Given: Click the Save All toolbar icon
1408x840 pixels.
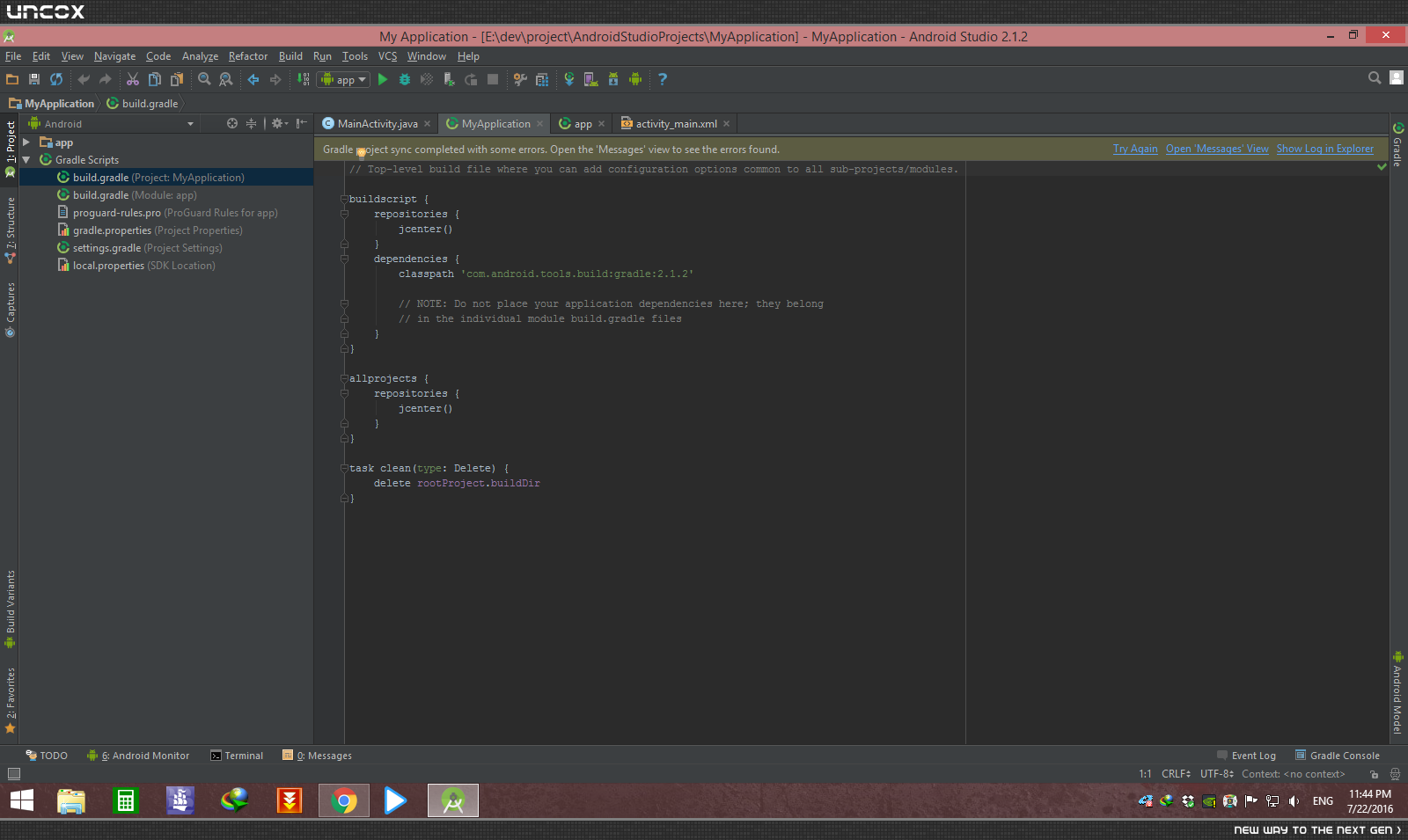Looking at the screenshot, I should coord(34,79).
